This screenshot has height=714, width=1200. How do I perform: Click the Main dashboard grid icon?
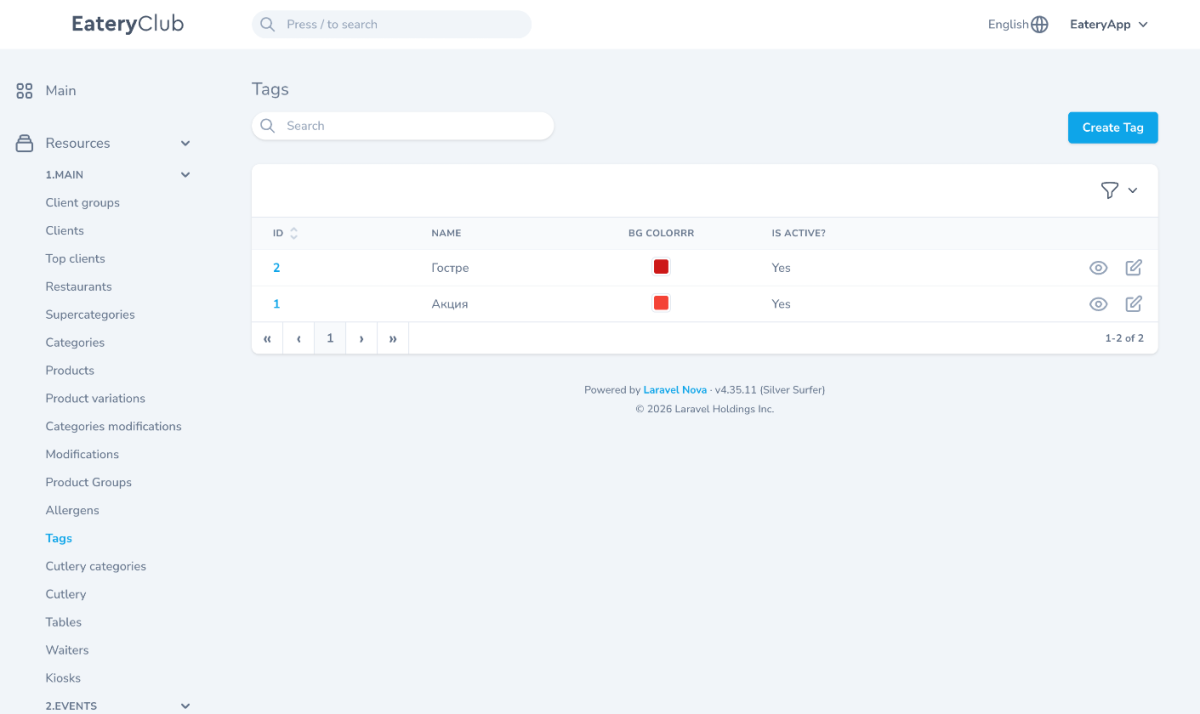point(25,91)
